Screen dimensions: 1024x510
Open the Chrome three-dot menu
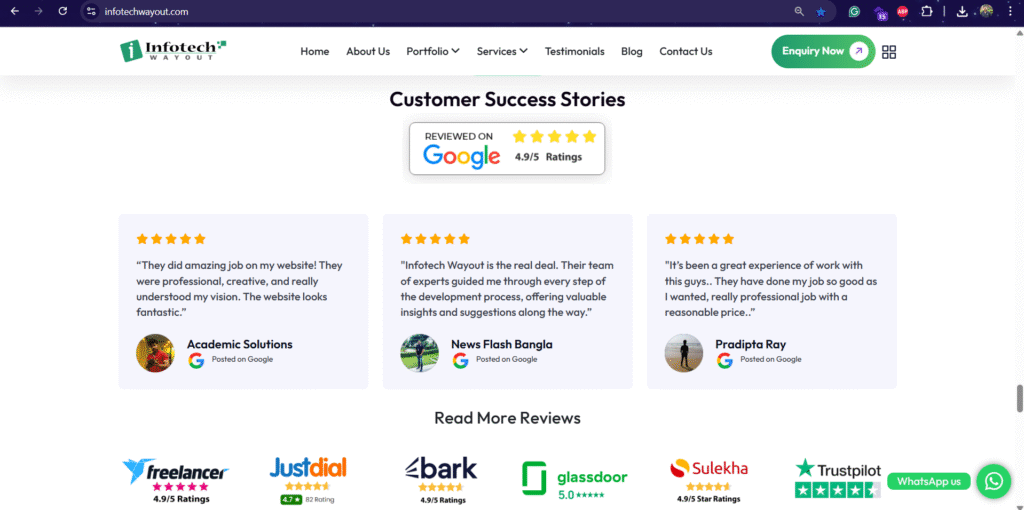tap(1010, 11)
